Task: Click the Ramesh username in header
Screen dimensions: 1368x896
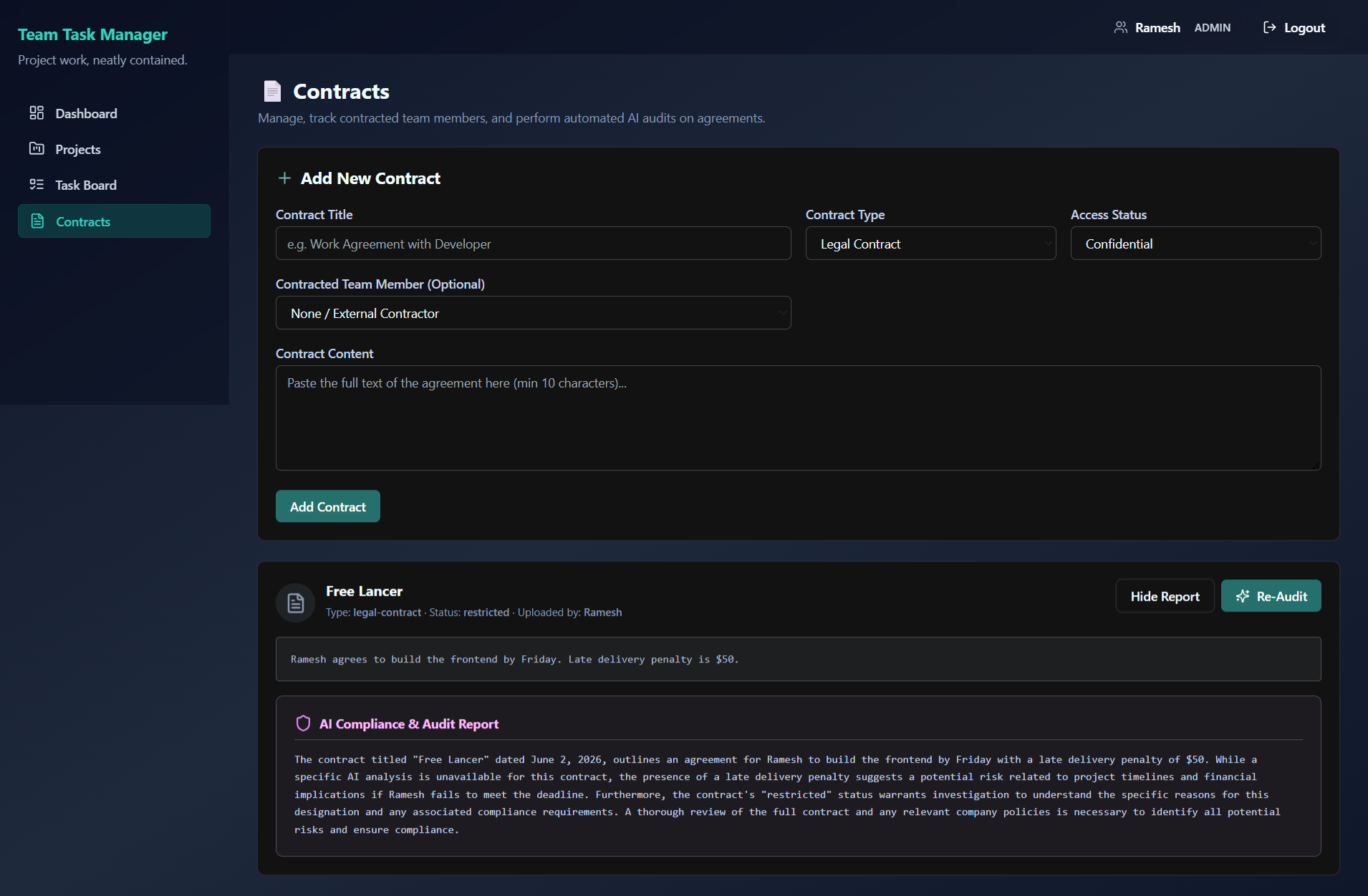Action: [1157, 27]
